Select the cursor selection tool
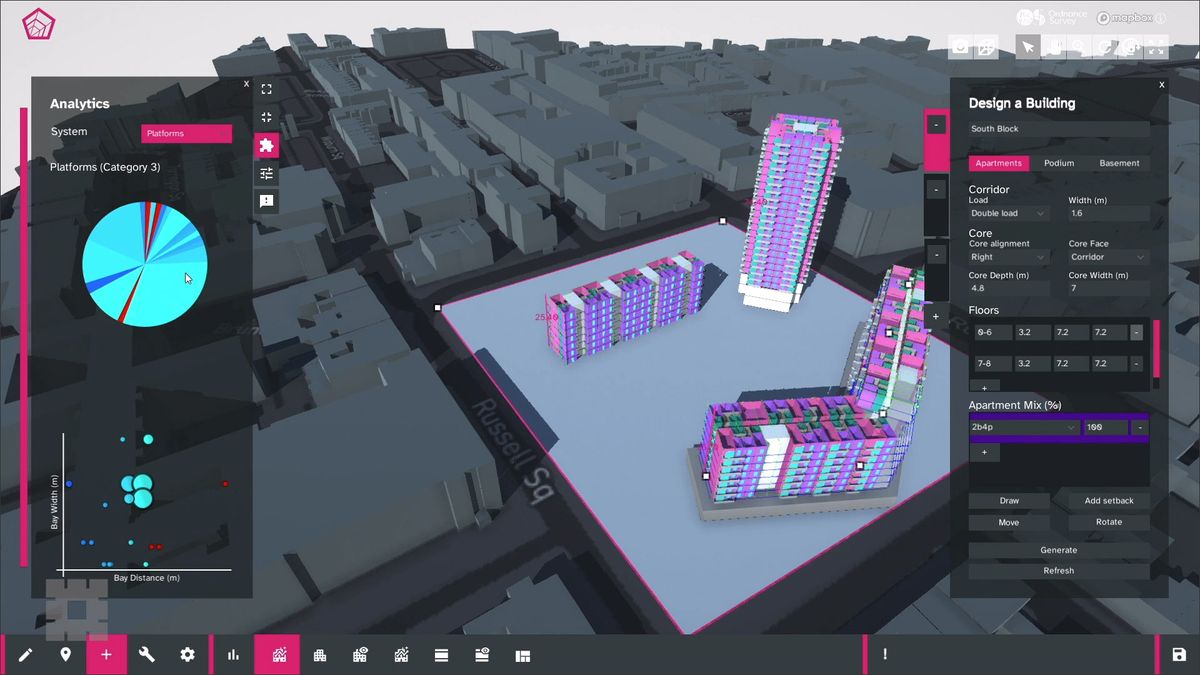The height and width of the screenshot is (675, 1200). pos(1028,47)
